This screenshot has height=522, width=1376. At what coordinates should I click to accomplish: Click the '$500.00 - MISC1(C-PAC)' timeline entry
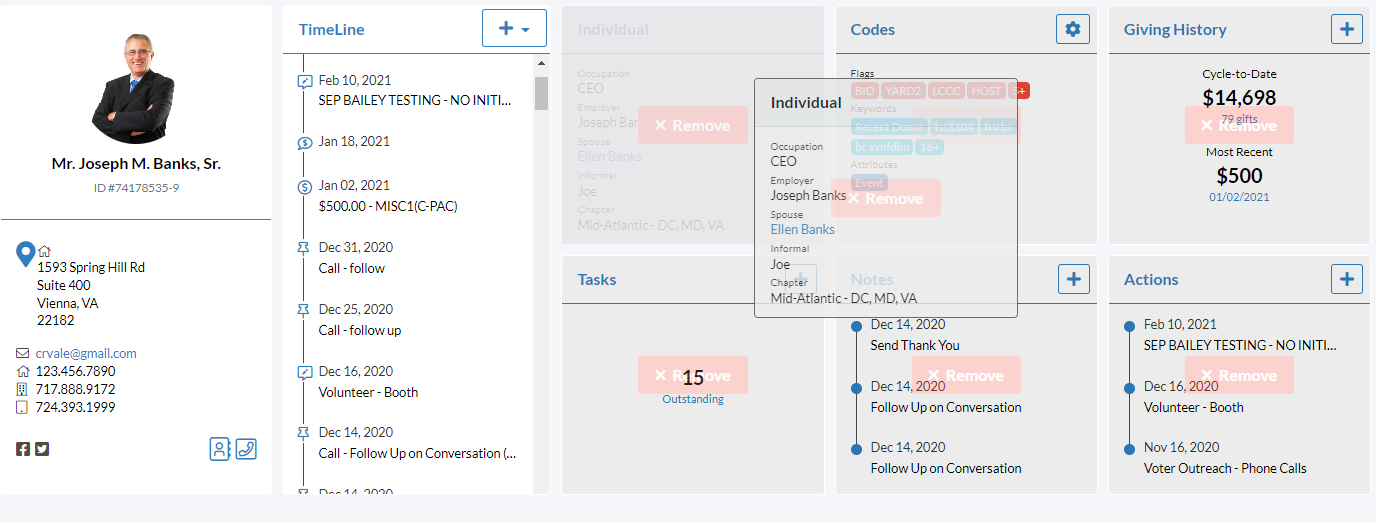click(x=388, y=206)
